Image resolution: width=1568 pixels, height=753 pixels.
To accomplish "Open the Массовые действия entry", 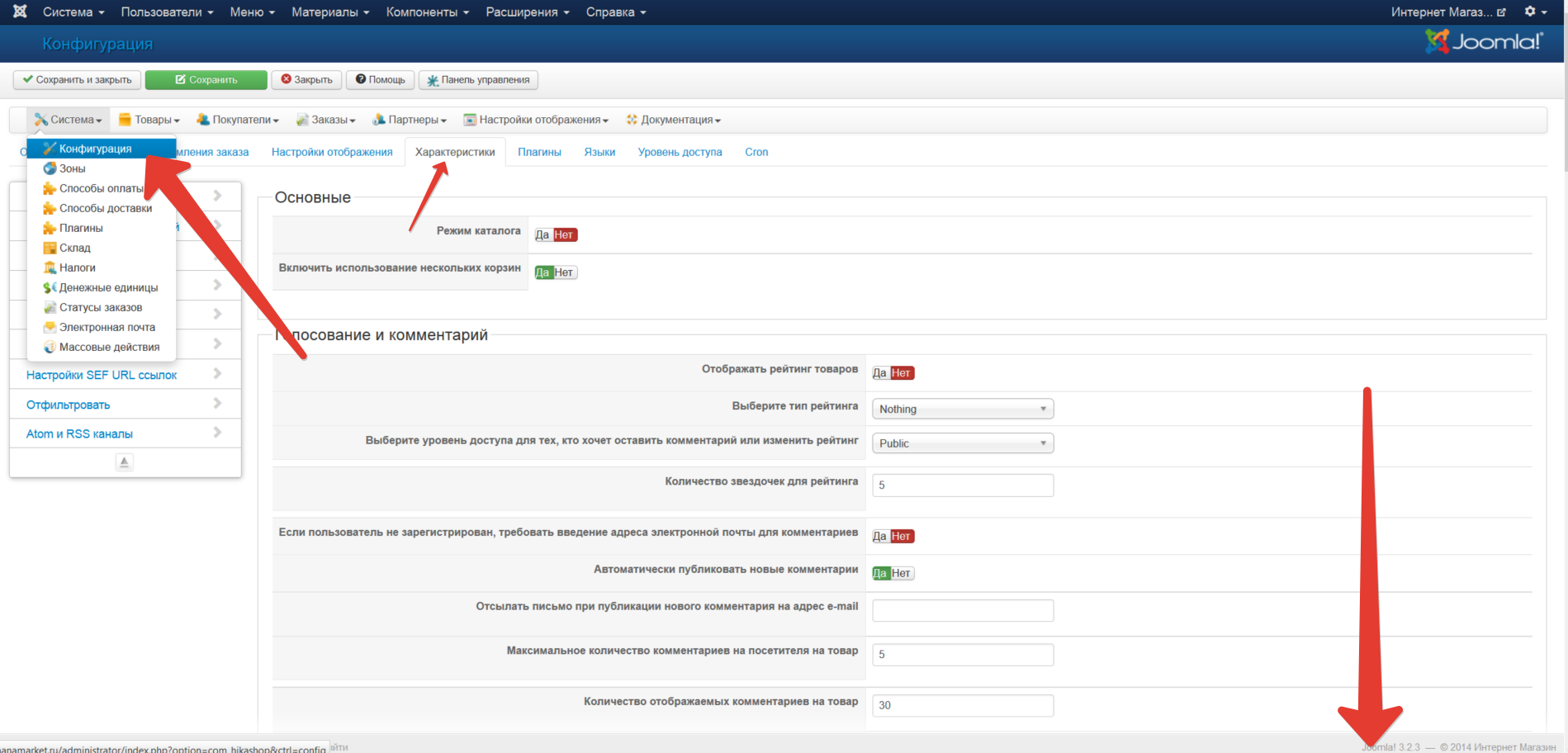I will (102, 347).
